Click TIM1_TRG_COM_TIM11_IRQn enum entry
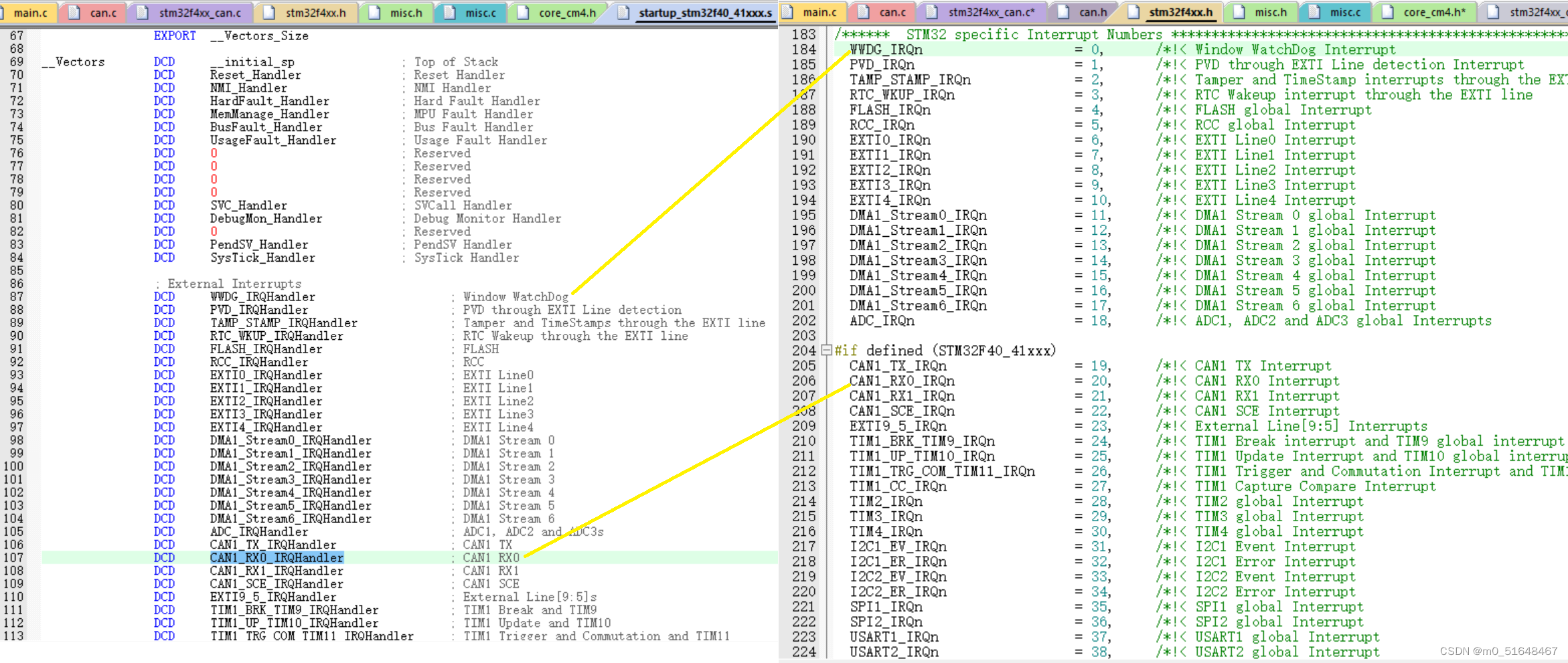The width and height of the screenshot is (1568, 663). pos(942,471)
